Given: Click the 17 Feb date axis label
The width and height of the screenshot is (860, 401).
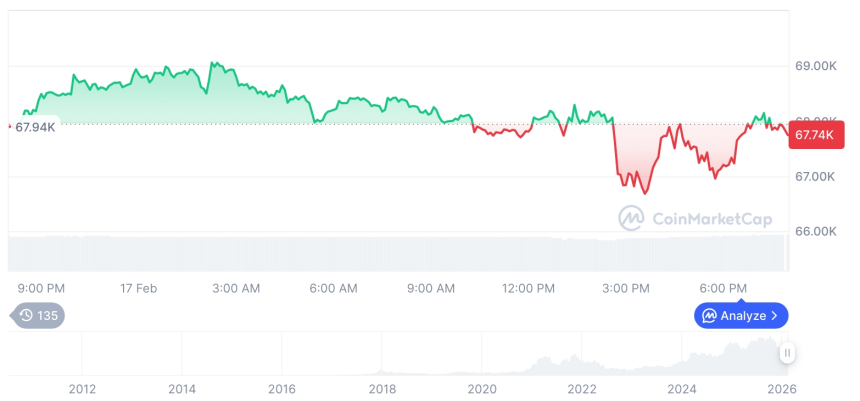Looking at the screenshot, I should [138, 288].
